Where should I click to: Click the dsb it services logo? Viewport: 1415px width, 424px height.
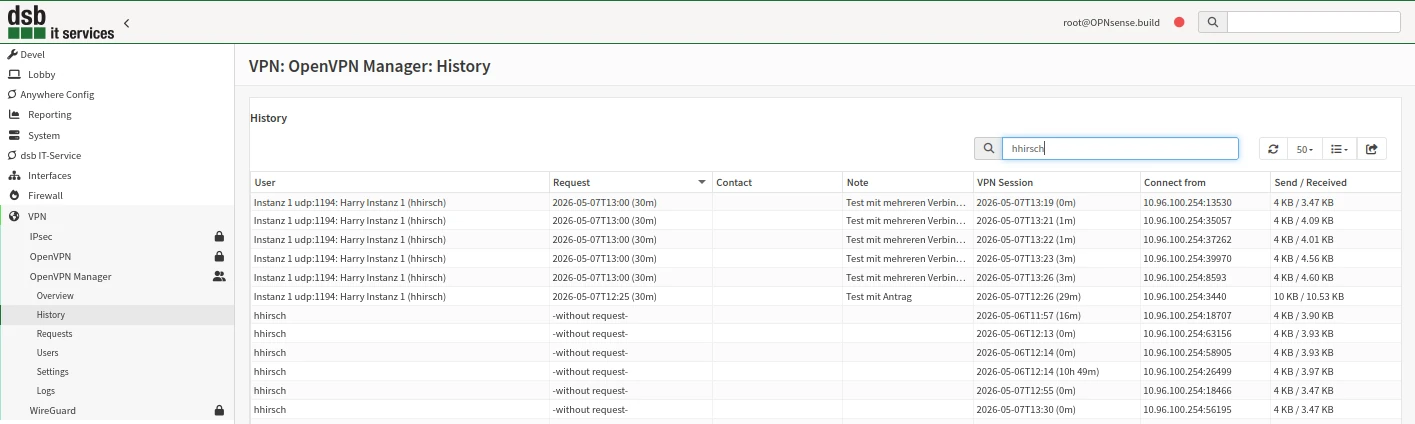tap(61, 22)
